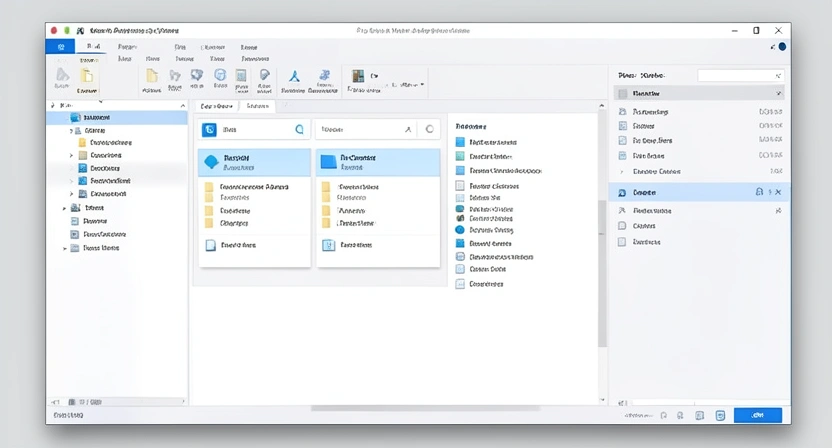Click the color grid swatch icon in the ribbon
This screenshot has width=832, height=448.
357,76
